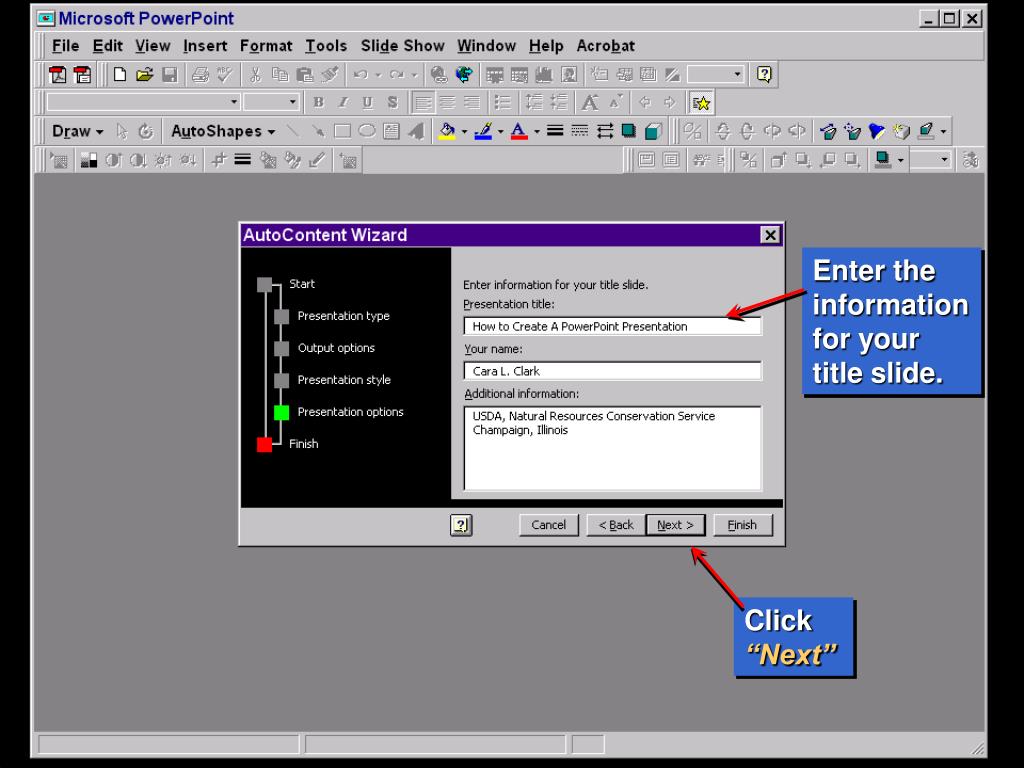The image size is (1024, 768).
Task: Click the Open folder icon
Action: click(x=144, y=74)
